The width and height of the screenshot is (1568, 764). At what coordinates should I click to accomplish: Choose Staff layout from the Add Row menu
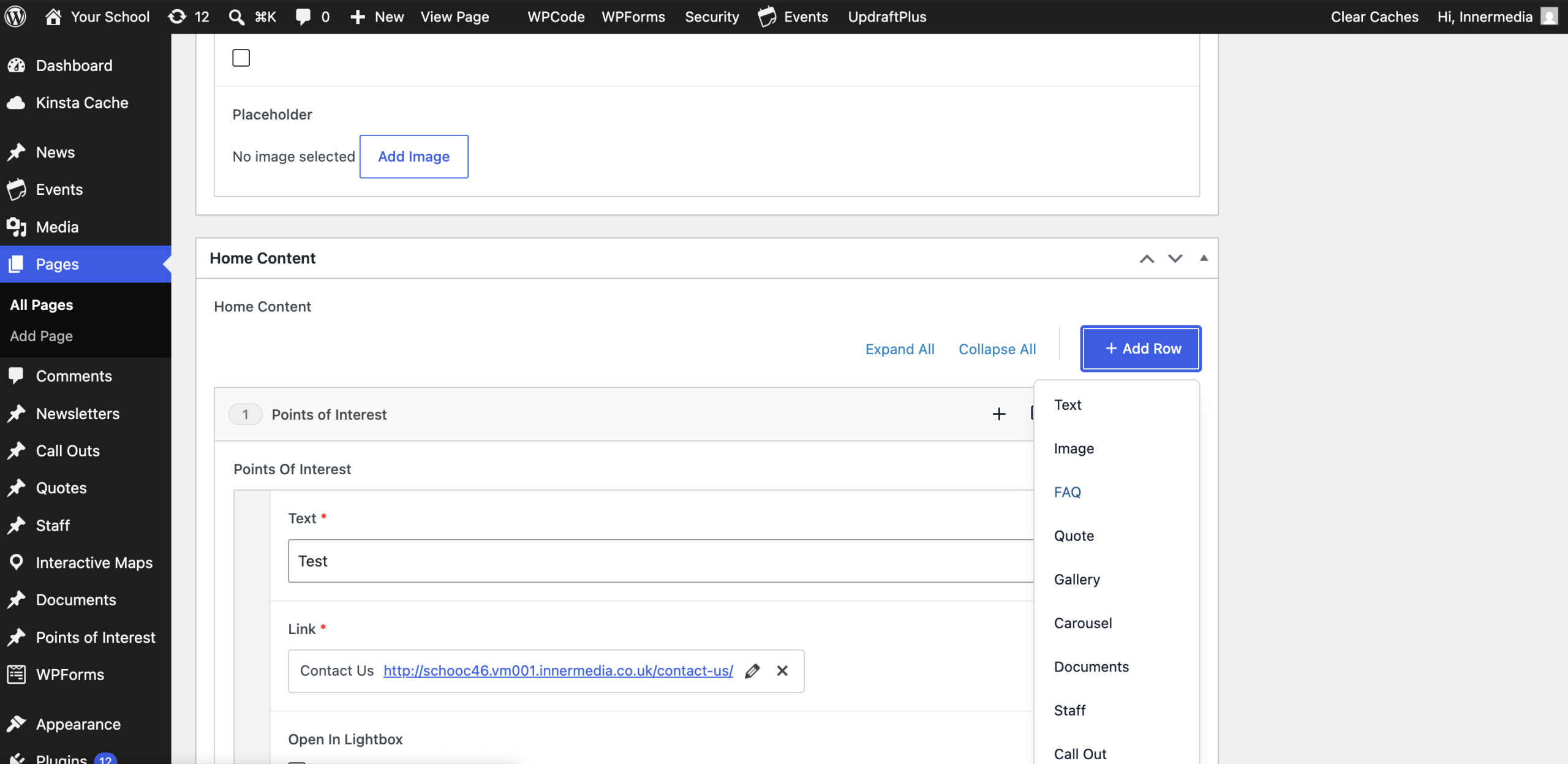[1069, 710]
